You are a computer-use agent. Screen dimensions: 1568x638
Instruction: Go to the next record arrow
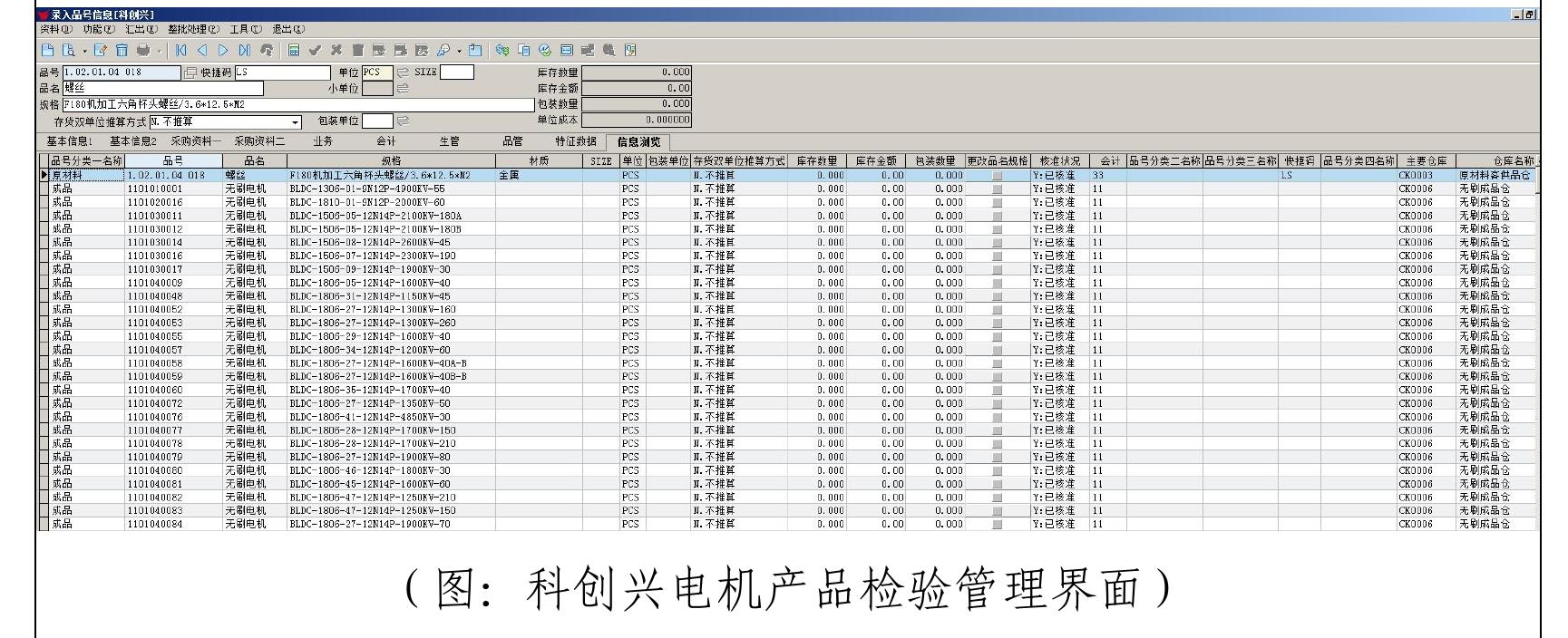click(223, 50)
